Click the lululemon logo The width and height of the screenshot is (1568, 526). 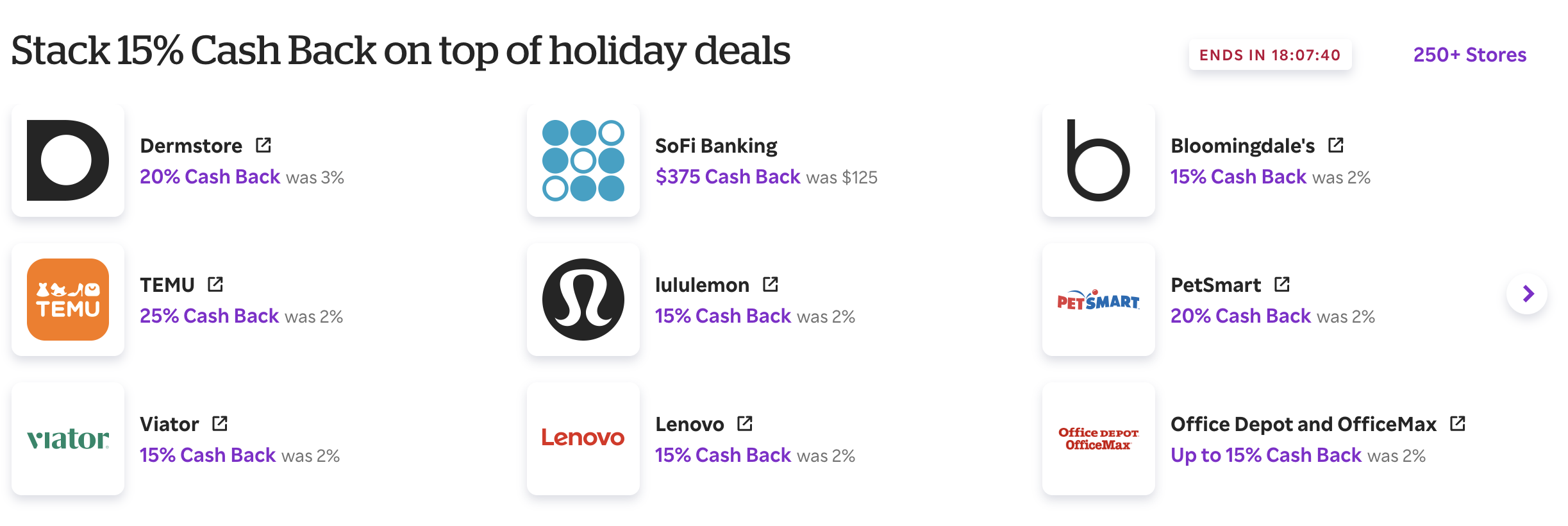click(x=583, y=299)
